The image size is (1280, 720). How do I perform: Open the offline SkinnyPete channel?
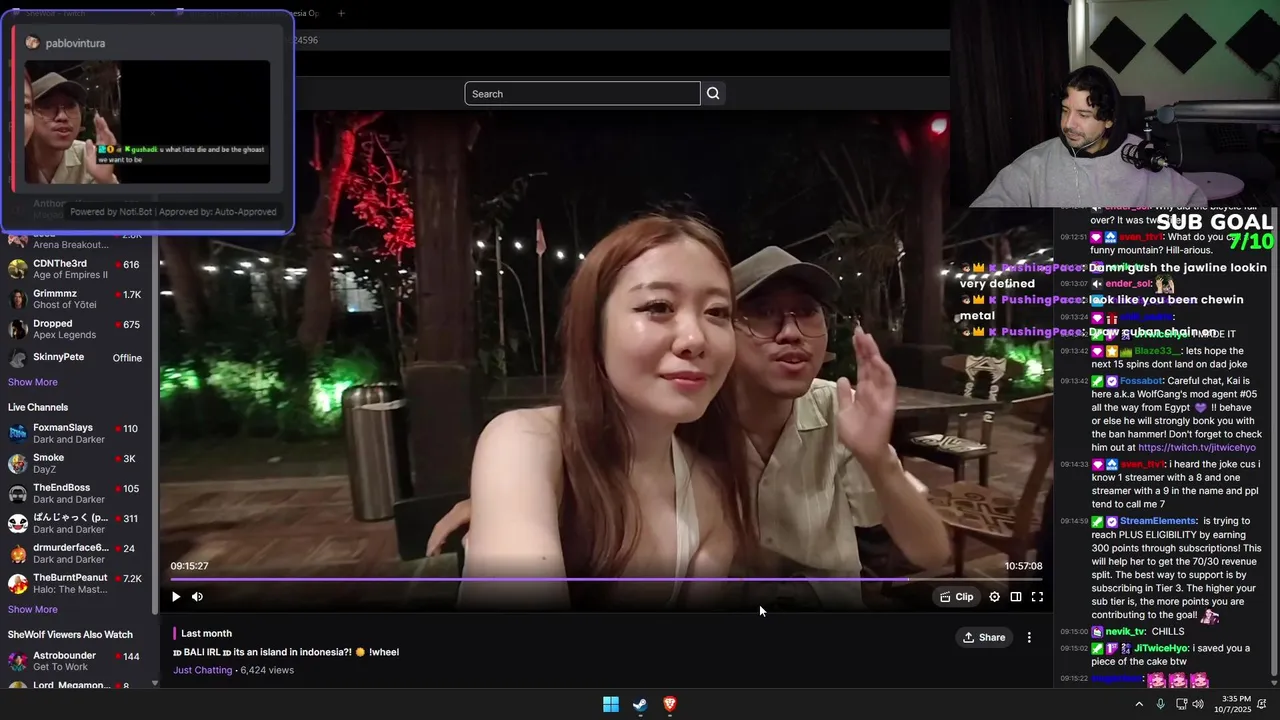pos(78,358)
